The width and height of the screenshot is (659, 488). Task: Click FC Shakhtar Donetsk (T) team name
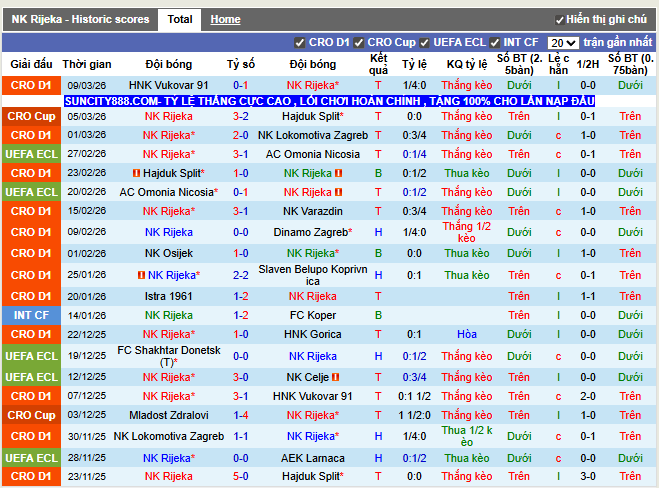pyautogui.click(x=169, y=356)
